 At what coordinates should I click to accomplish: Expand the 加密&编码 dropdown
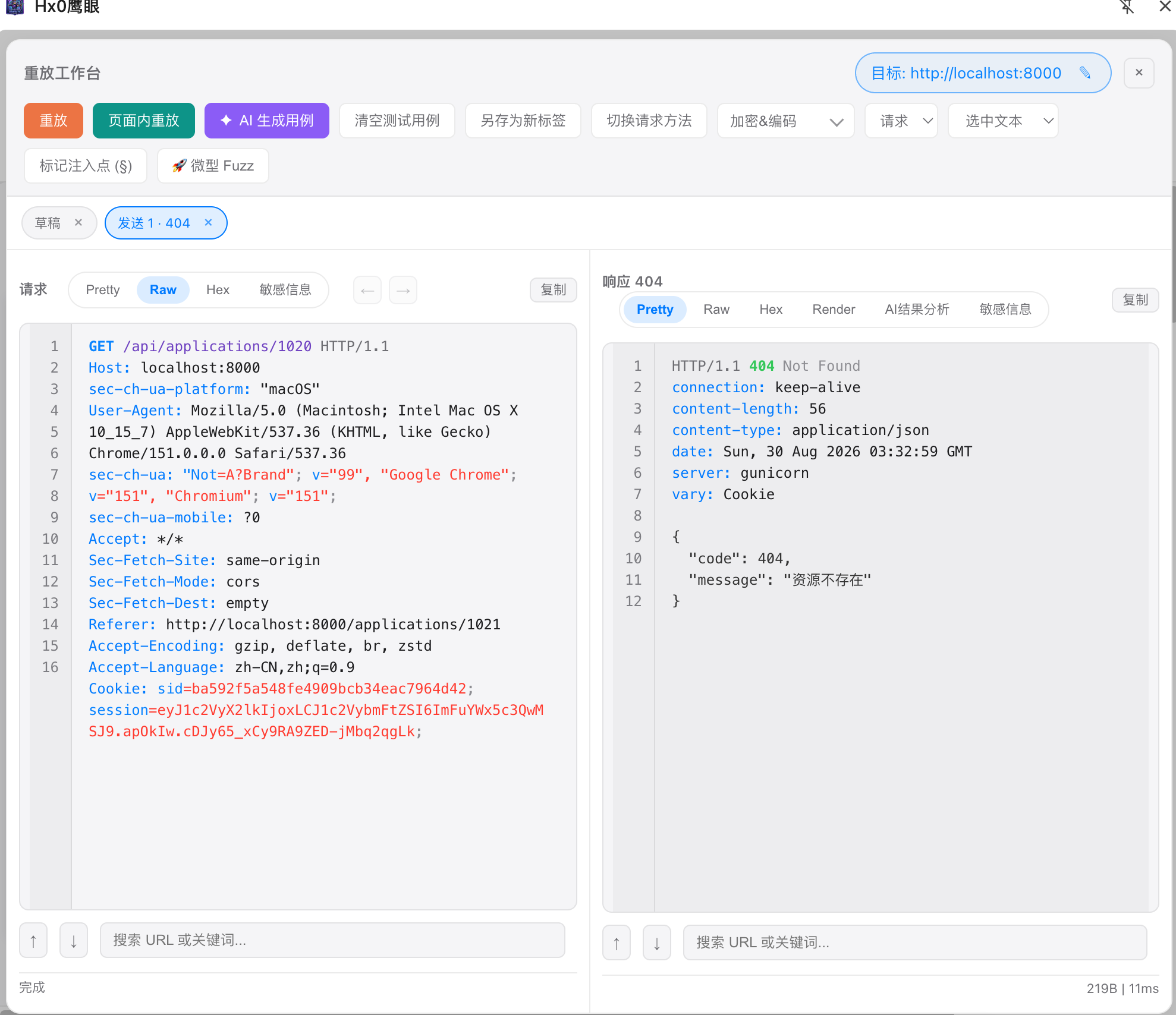click(x=786, y=121)
